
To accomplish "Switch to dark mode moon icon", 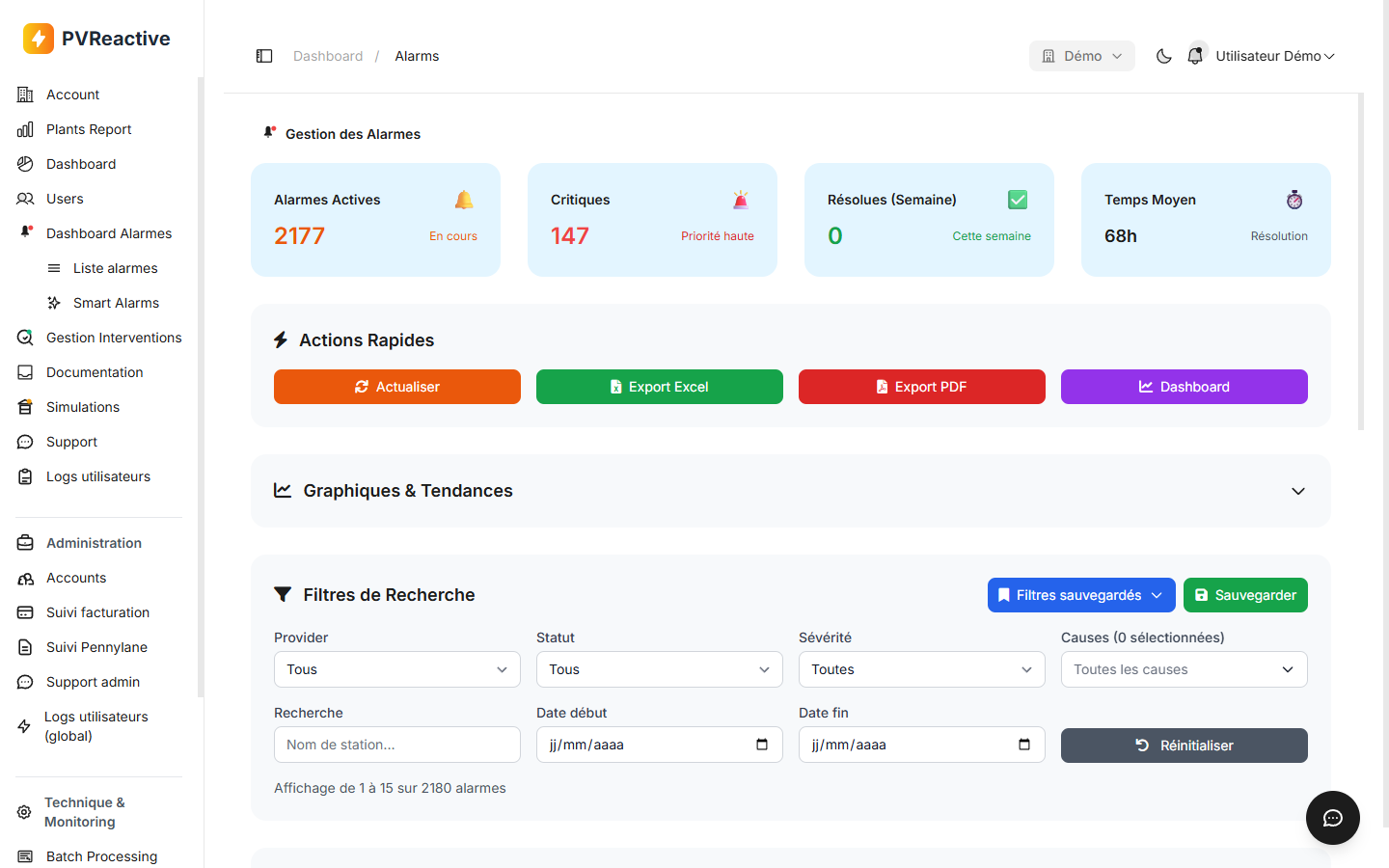I will [1164, 56].
